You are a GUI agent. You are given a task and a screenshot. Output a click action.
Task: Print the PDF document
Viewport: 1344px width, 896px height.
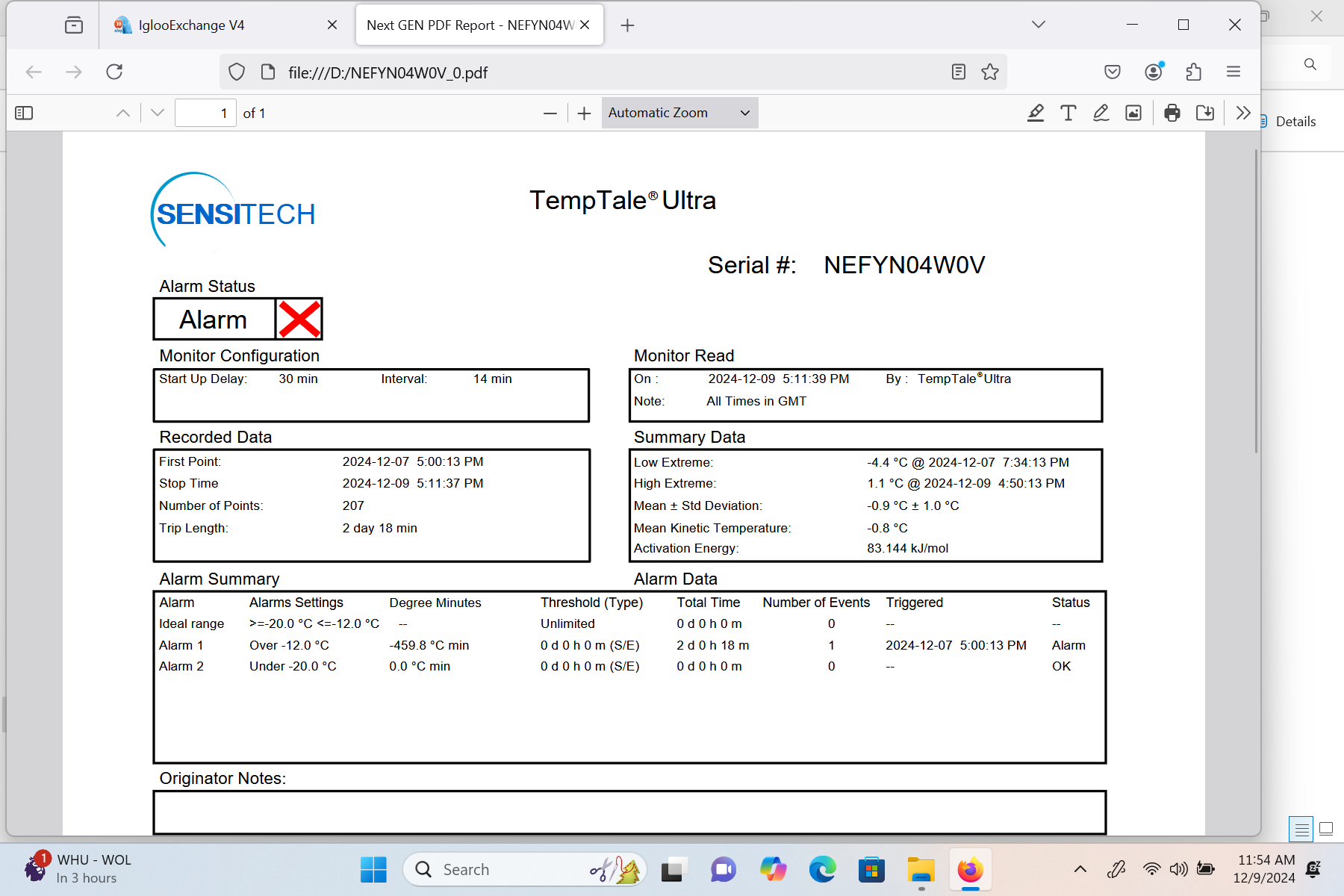click(x=1172, y=113)
